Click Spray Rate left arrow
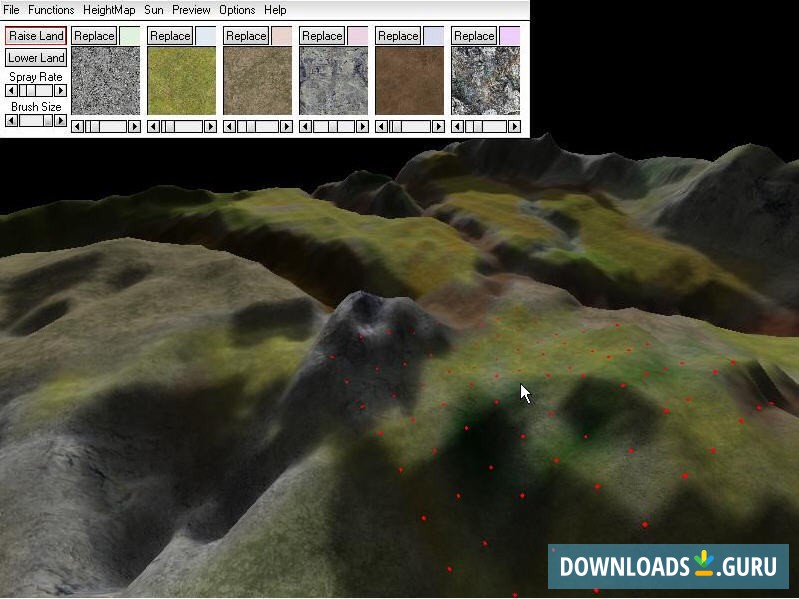The width and height of the screenshot is (799, 599). (11, 91)
